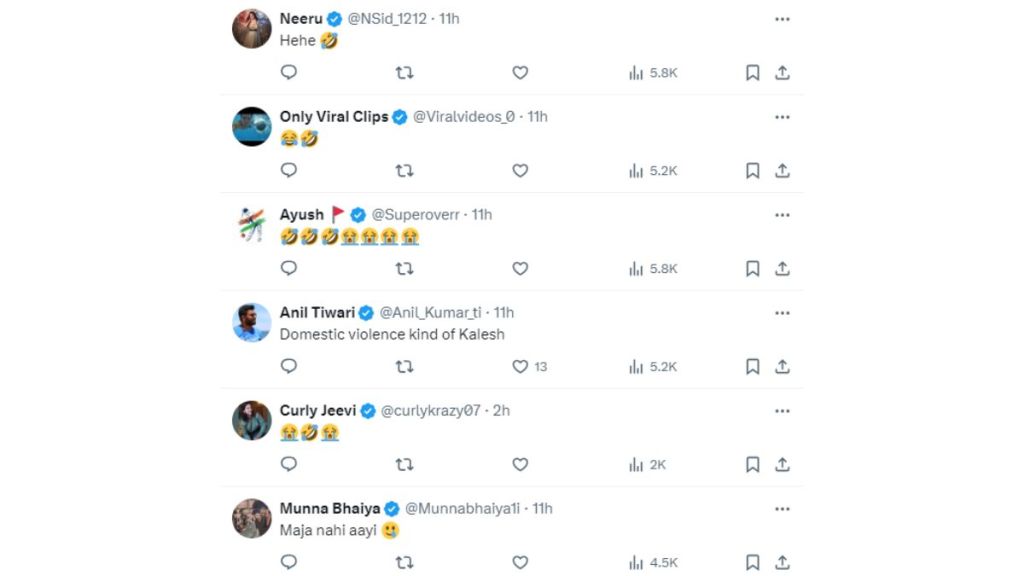The image size is (1024, 576).
Task: Like Anil Tiwari's tweet with 13 likes
Action: (x=520, y=366)
